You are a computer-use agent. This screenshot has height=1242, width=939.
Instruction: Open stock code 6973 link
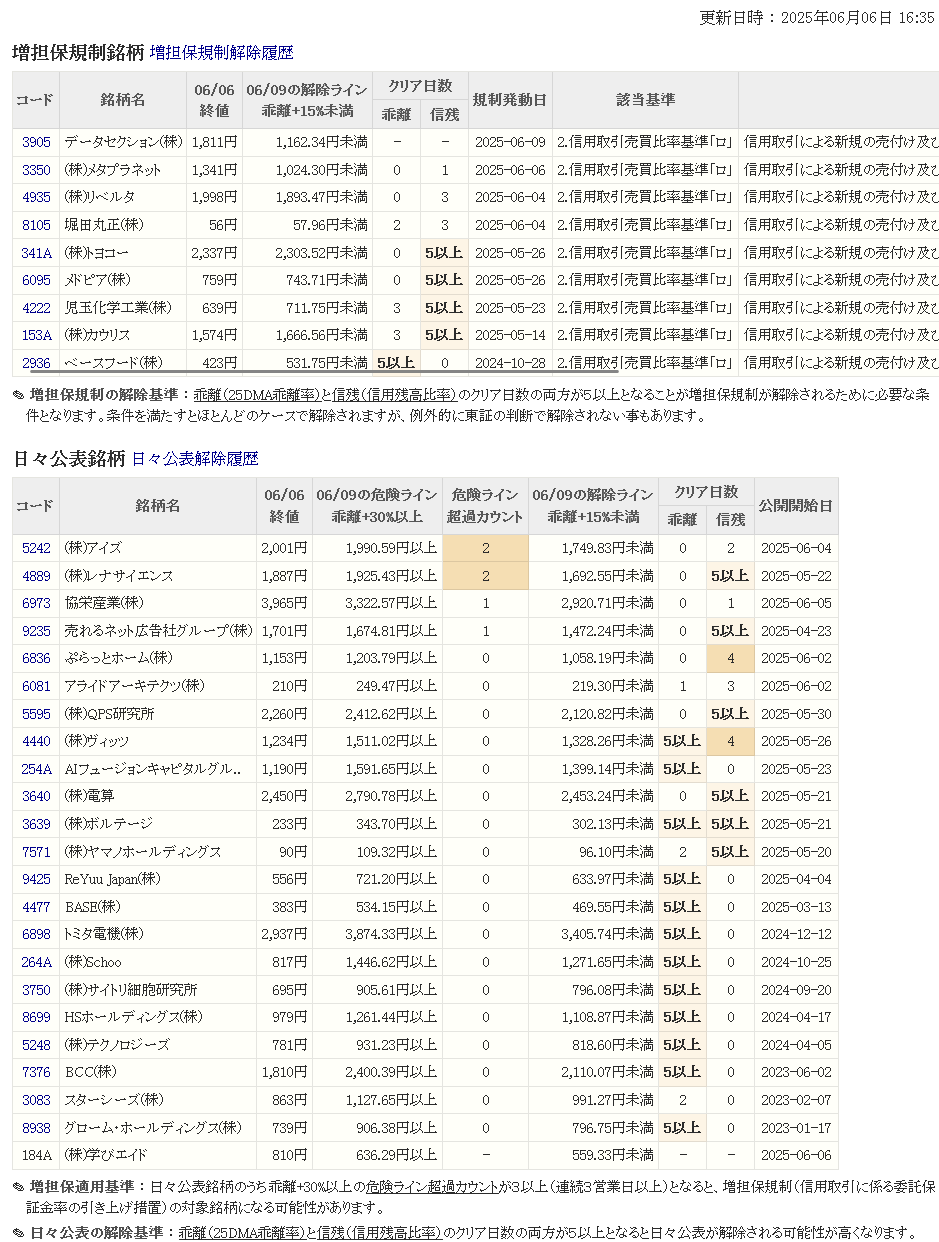(36, 603)
